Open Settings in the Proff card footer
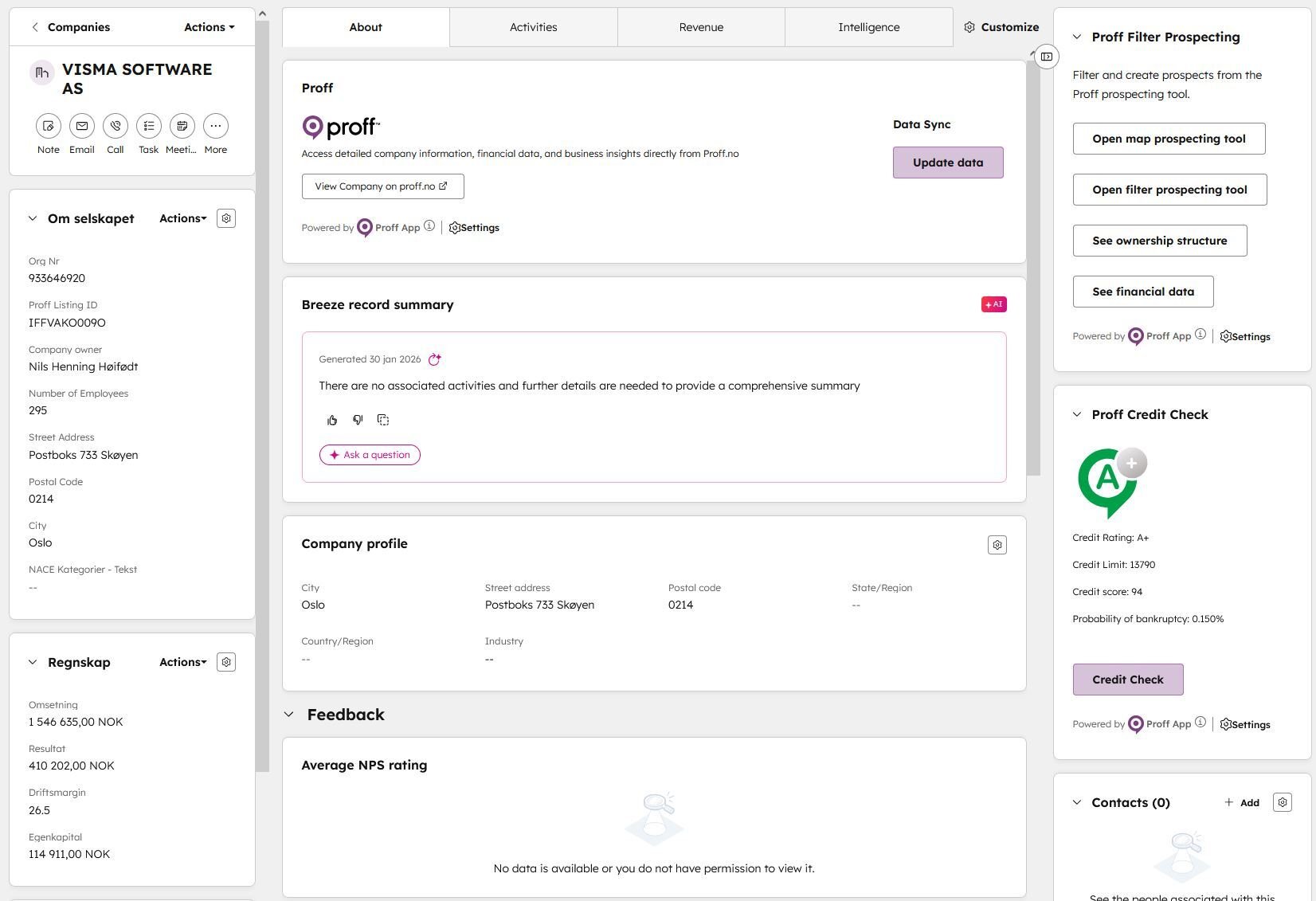This screenshot has width=1316, height=901. [474, 228]
